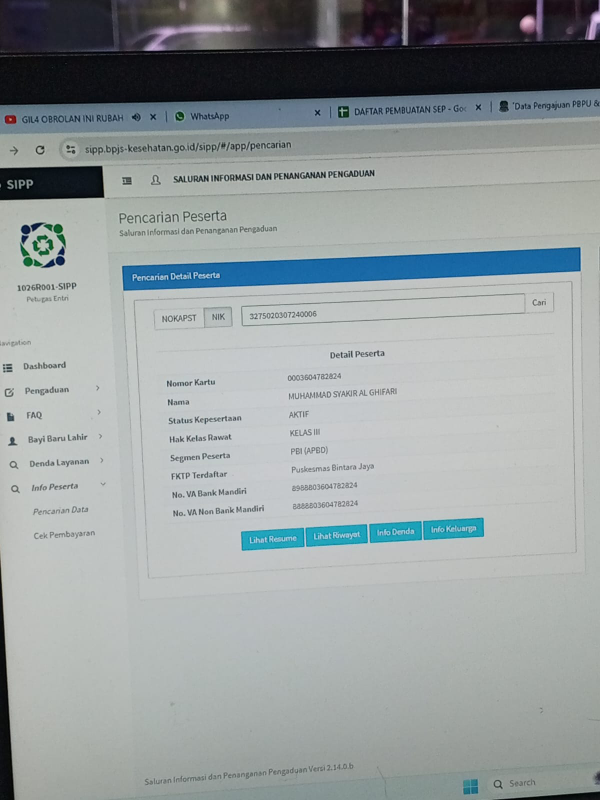Select the NIK search mode toggle
The width and height of the screenshot is (600, 800).
pyautogui.click(x=218, y=317)
